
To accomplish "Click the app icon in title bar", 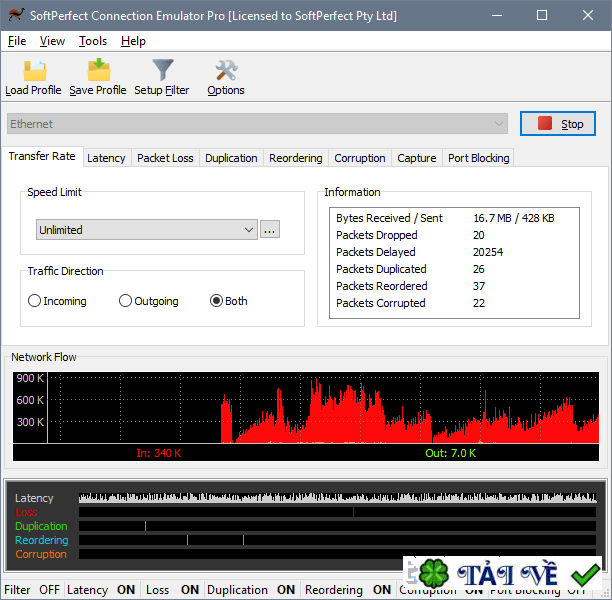I will [x=14, y=16].
